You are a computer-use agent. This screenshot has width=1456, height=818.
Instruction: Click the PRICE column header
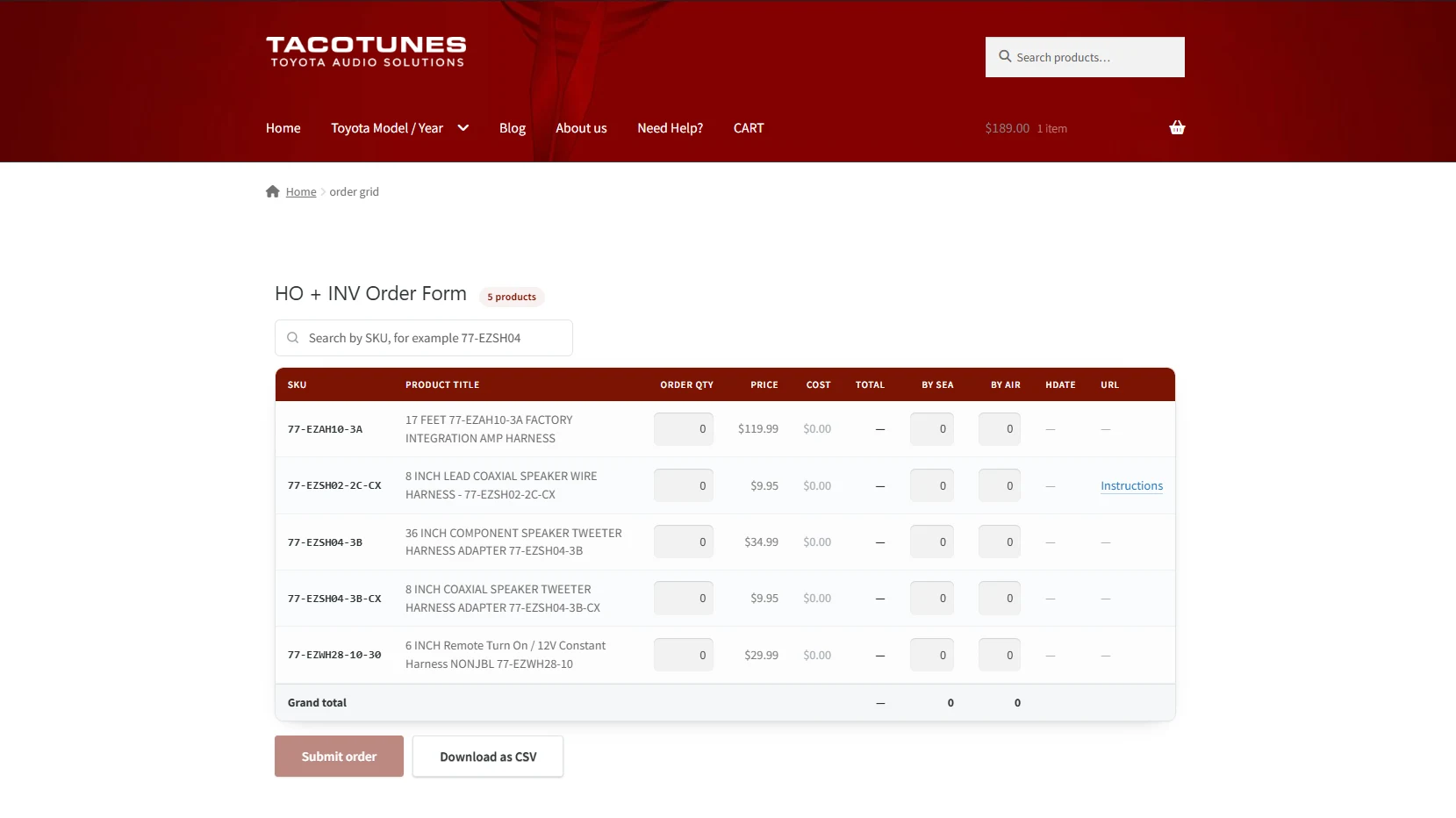[764, 384]
